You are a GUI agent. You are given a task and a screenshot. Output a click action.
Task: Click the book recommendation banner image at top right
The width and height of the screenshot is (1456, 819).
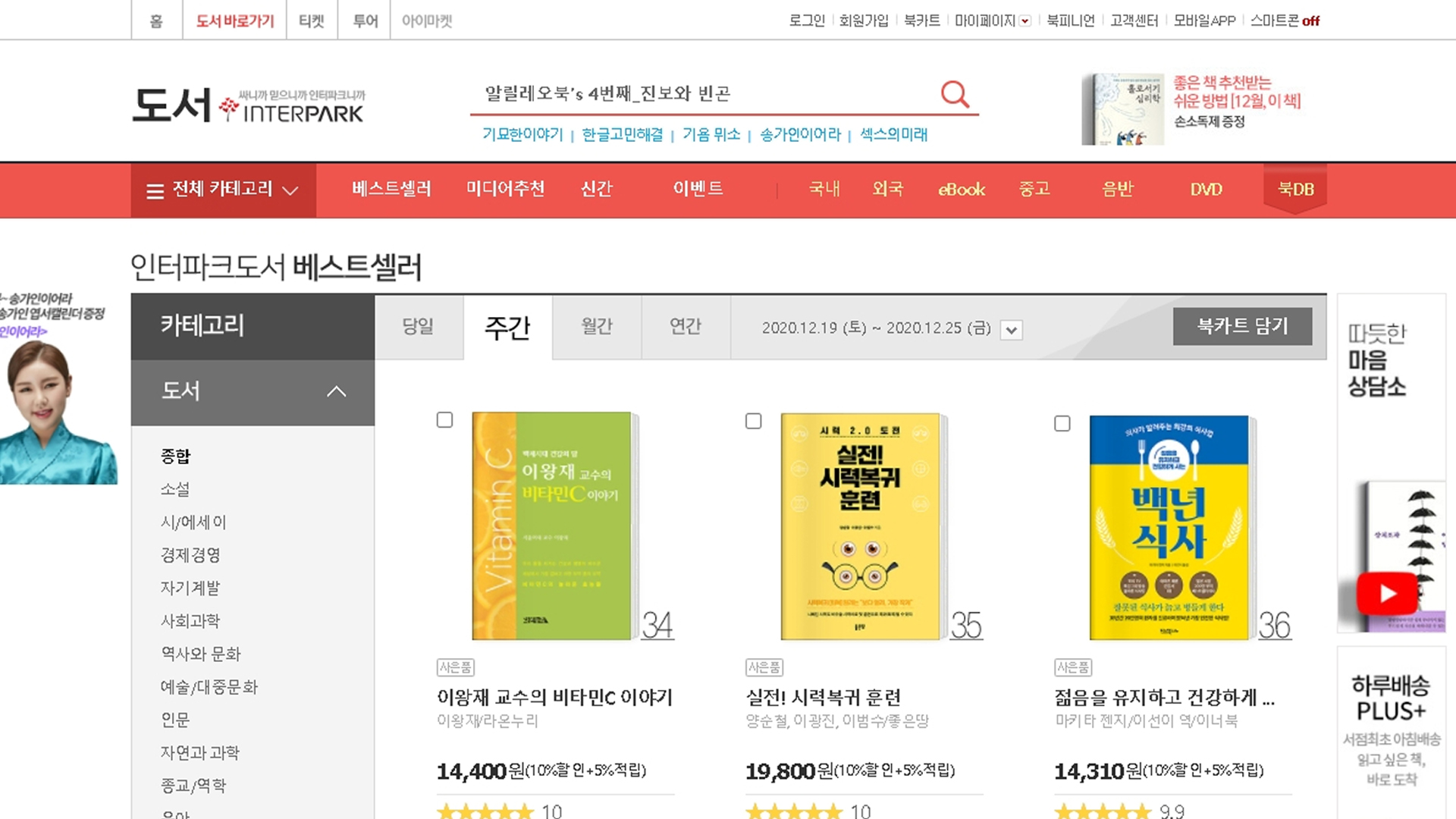(x=1122, y=108)
